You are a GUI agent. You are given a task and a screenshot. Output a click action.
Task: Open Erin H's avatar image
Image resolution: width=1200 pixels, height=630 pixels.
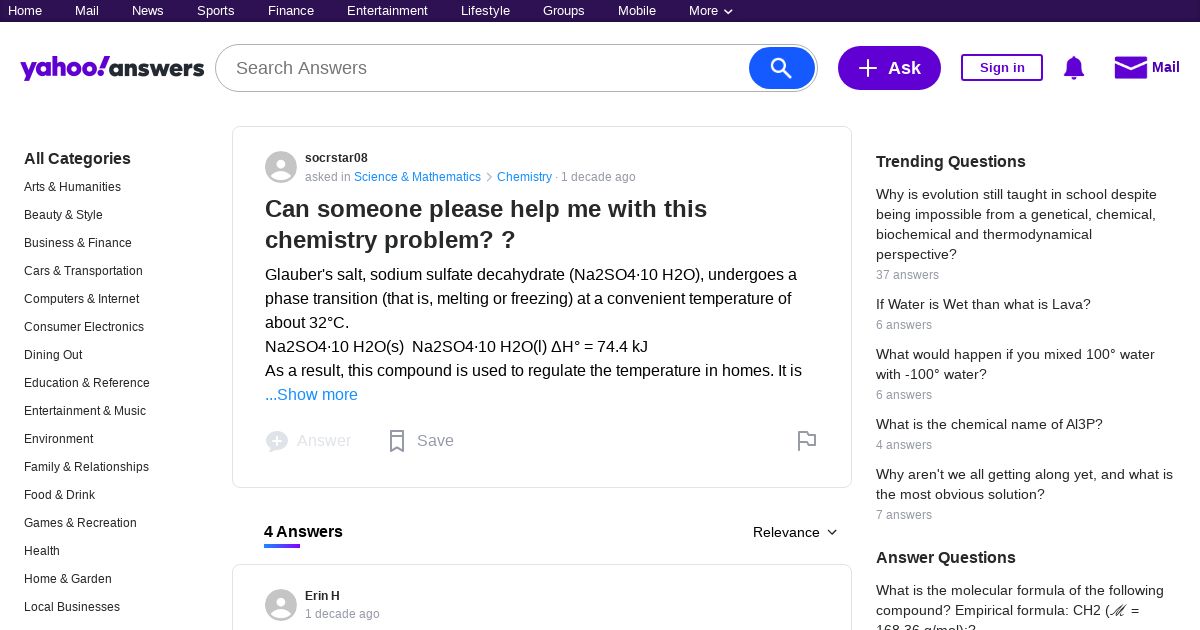click(281, 605)
